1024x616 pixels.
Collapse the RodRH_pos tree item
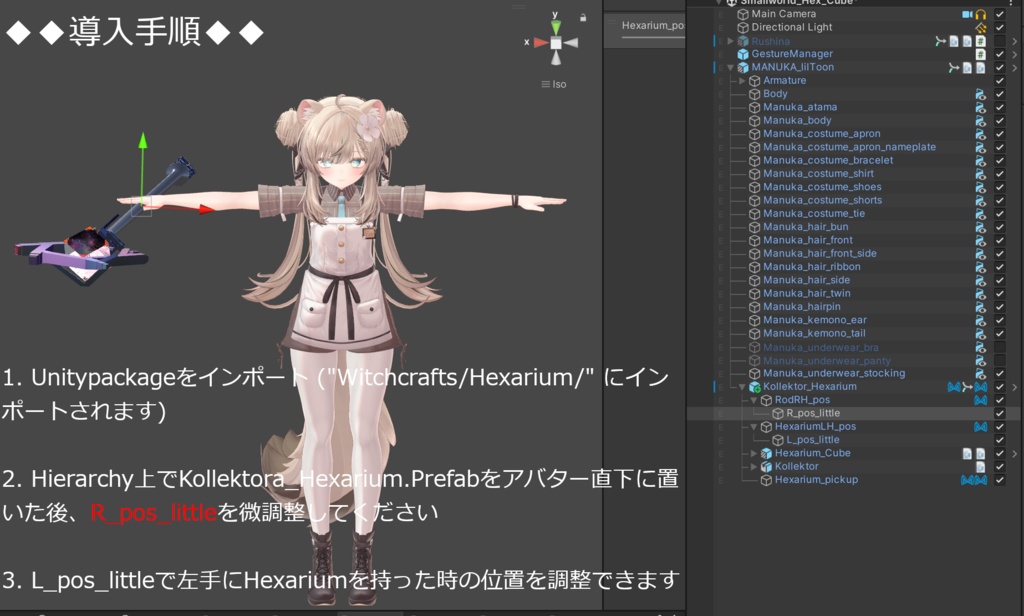[x=753, y=401]
